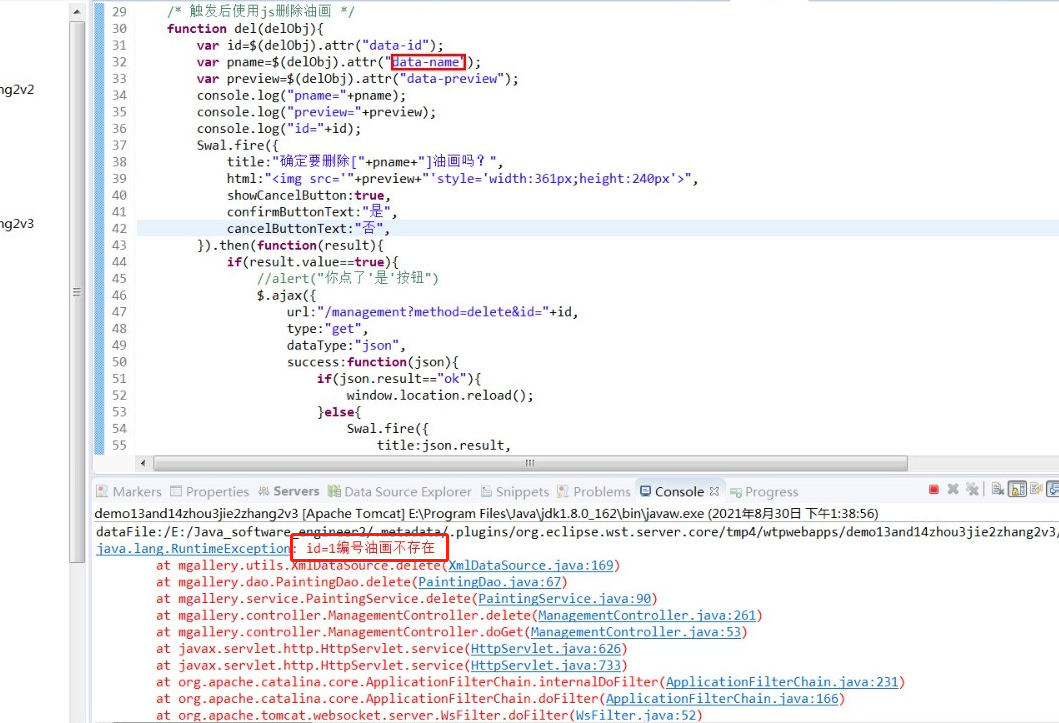Click 'title:json.result,' line
1059x723 pixels.
click(444, 445)
